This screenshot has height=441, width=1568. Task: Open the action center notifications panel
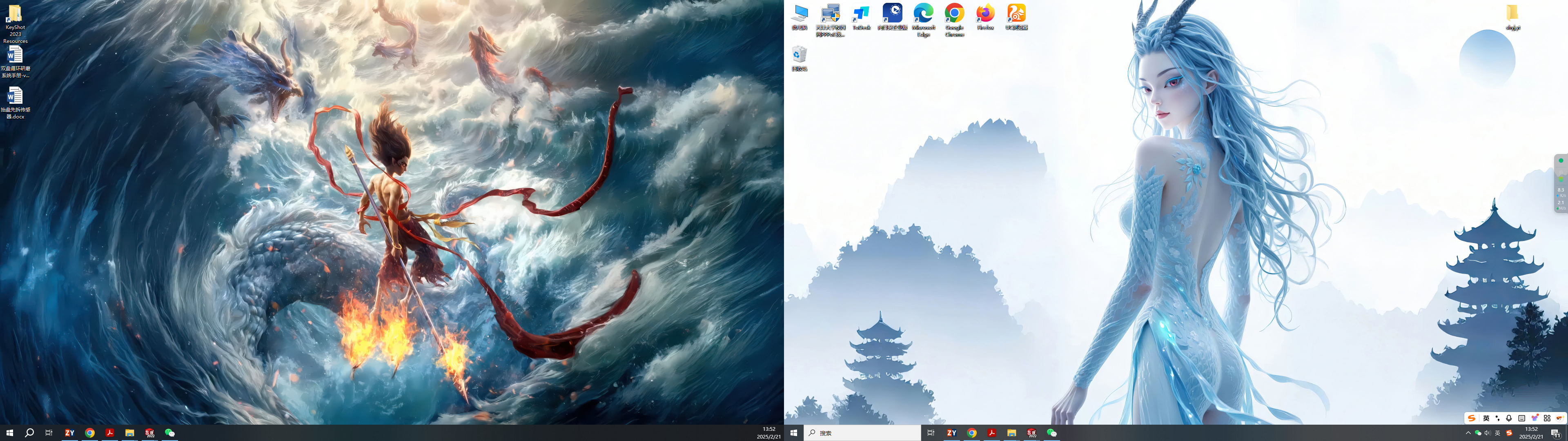1555,433
